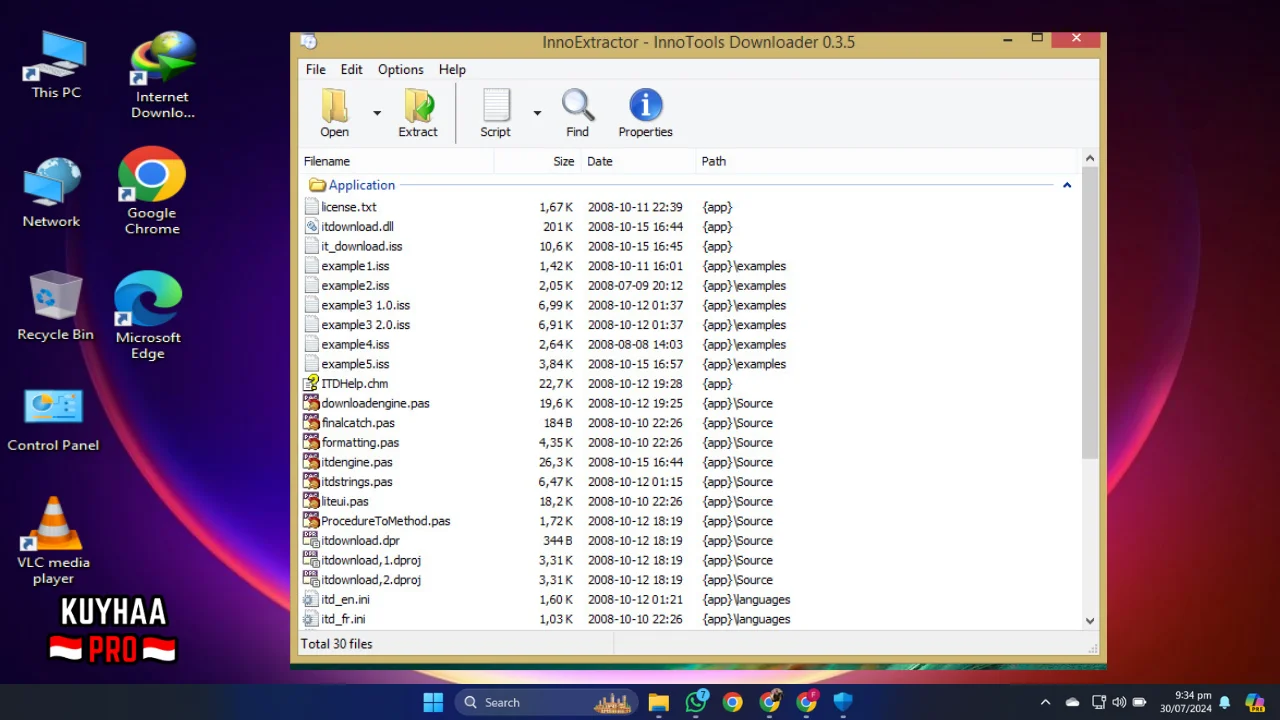Sort by the Date column header
Viewport: 1280px width, 720px height.
click(638, 161)
